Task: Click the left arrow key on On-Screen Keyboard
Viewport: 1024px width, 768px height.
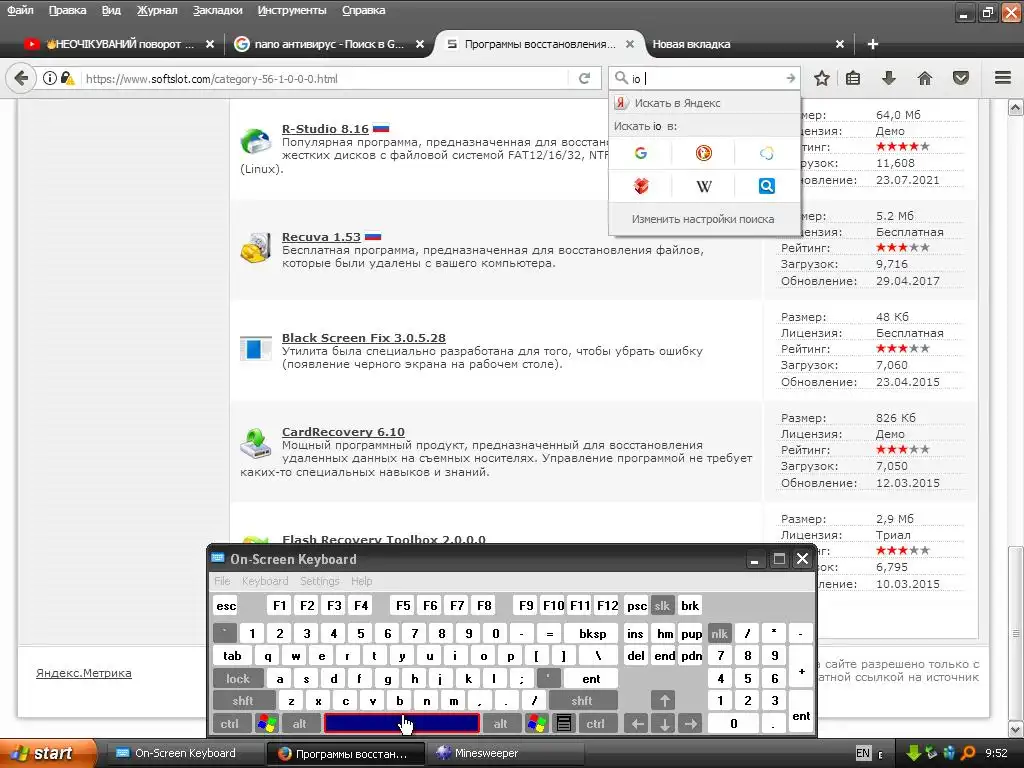Action: pyautogui.click(x=637, y=724)
